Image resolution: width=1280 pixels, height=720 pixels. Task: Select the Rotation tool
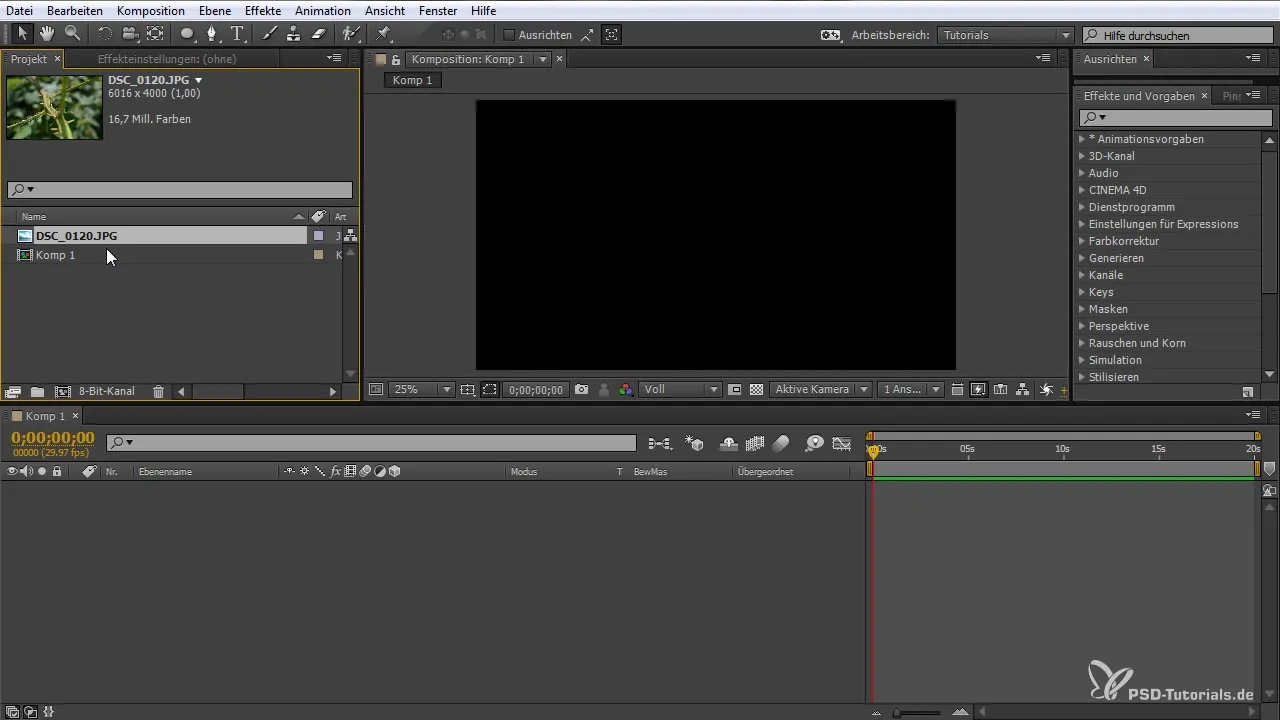click(x=105, y=34)
